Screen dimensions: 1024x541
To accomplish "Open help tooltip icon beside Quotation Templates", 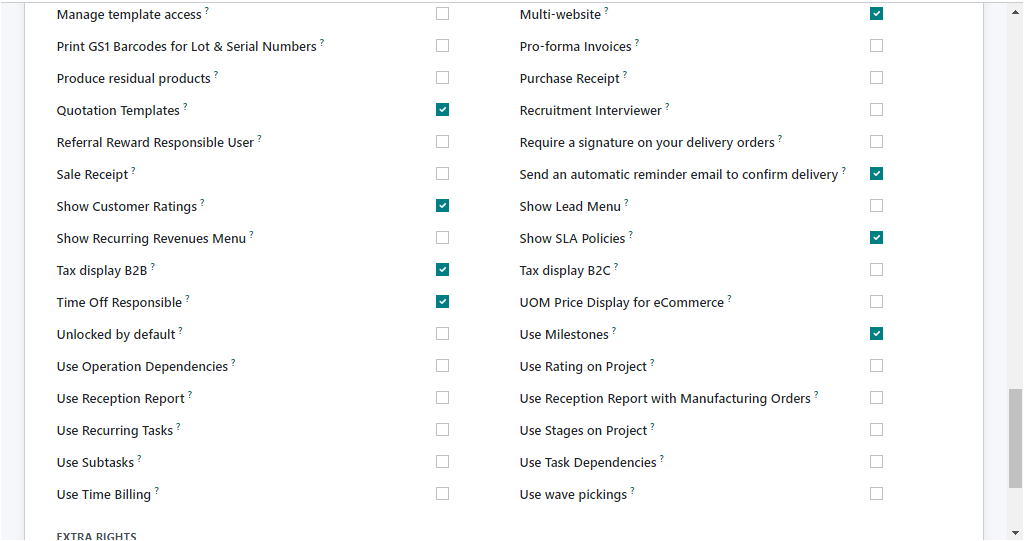I will 185,106.
